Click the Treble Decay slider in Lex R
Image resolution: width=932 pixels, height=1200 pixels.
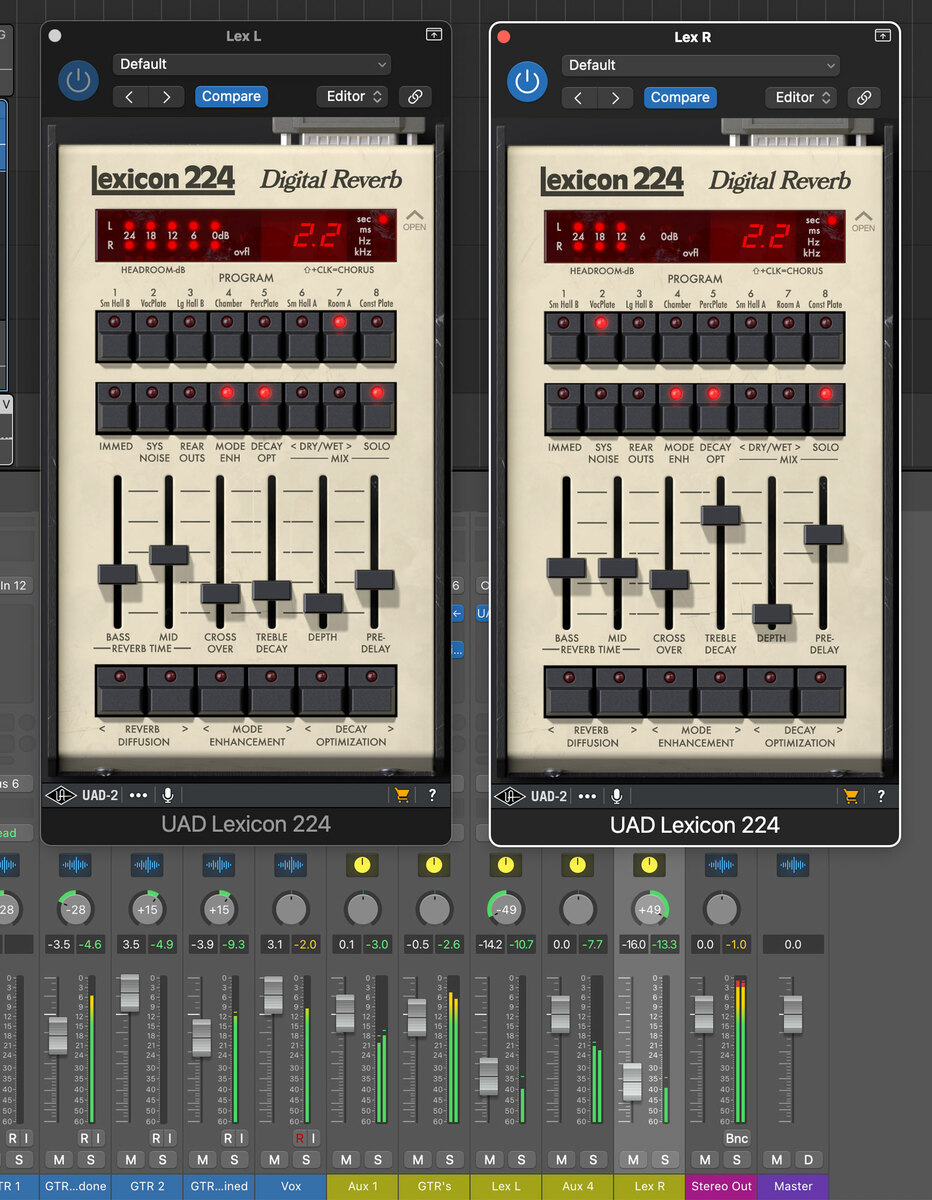click(720, 515)
